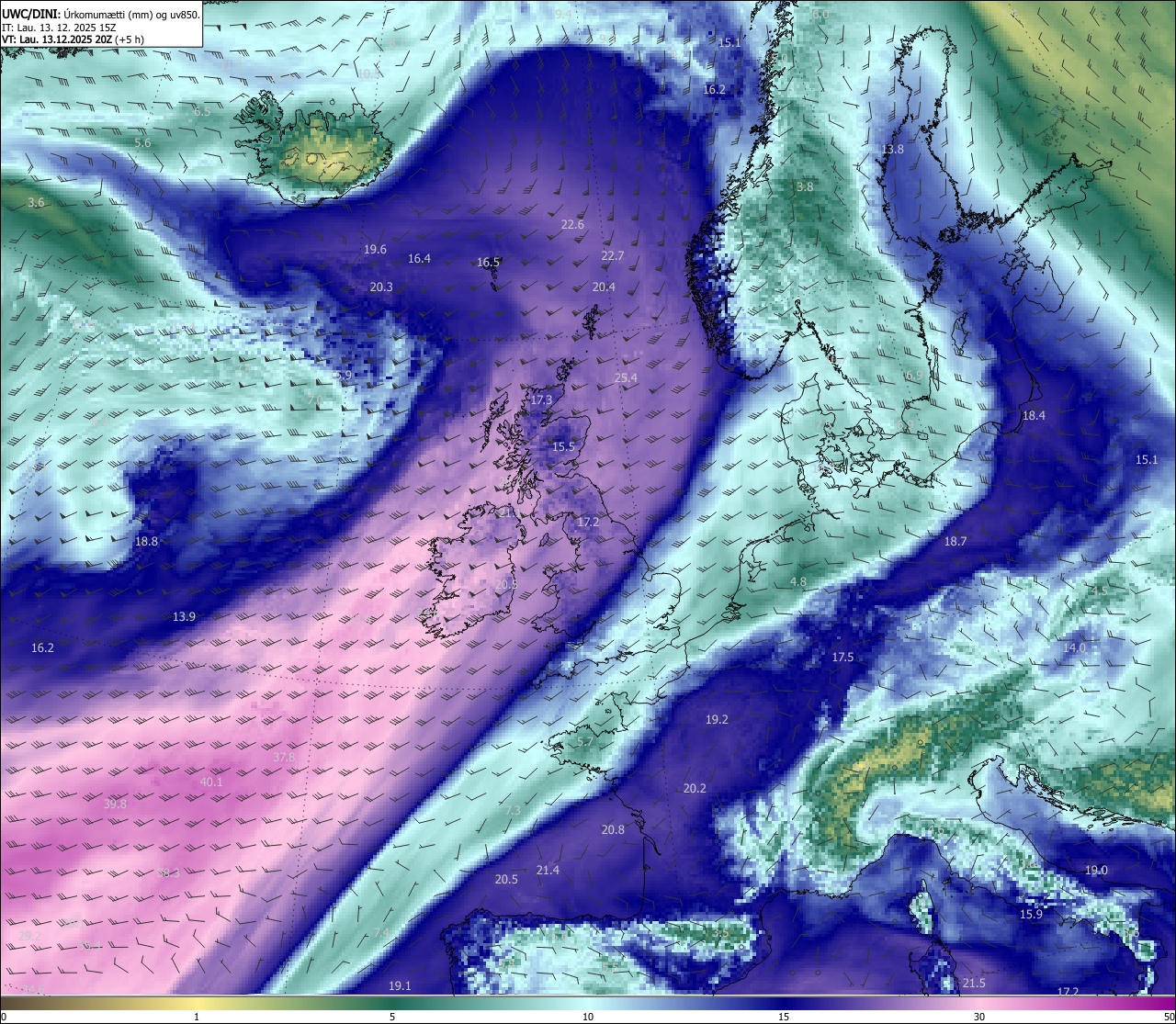Click the 1 label on the color scale
The image size is (1176, 1024).
[197, 1016]
